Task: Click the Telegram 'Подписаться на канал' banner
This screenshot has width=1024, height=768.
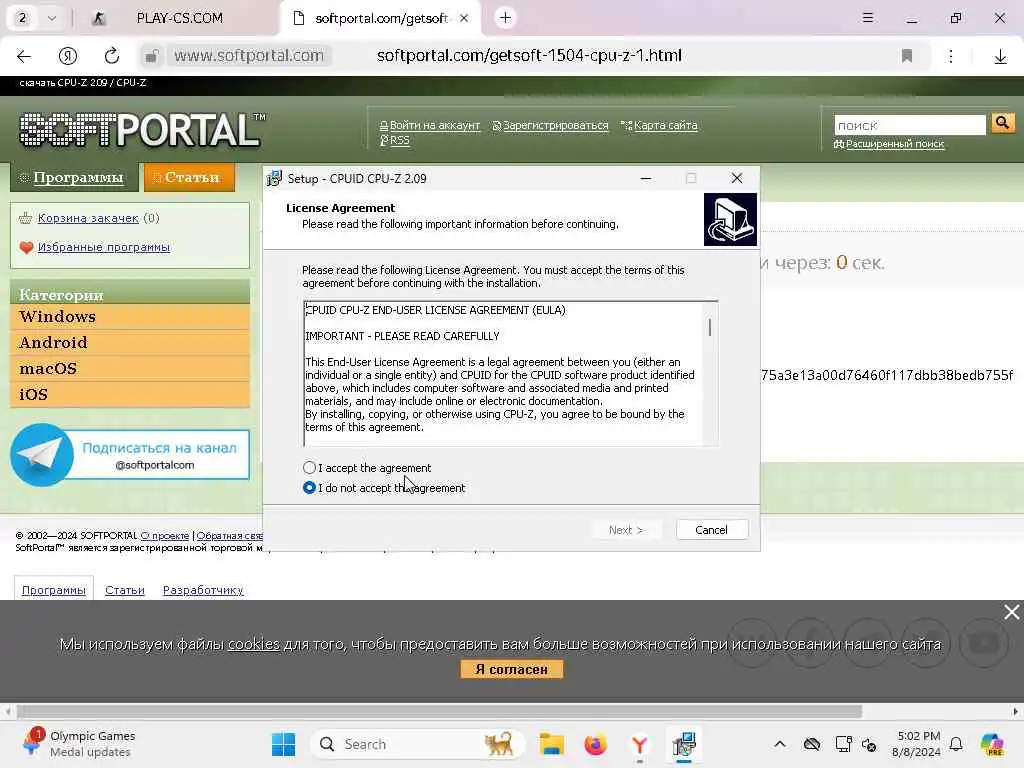Action: point(130,455)
